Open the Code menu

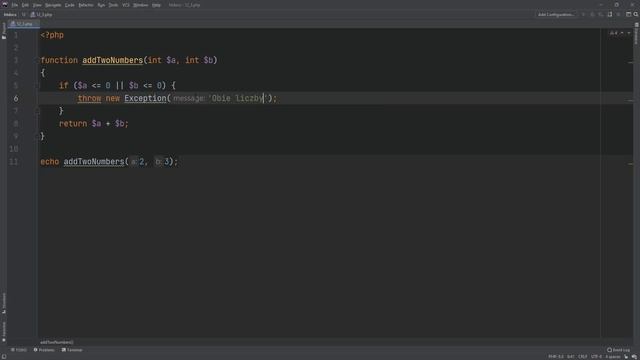(x=70, y=5)
